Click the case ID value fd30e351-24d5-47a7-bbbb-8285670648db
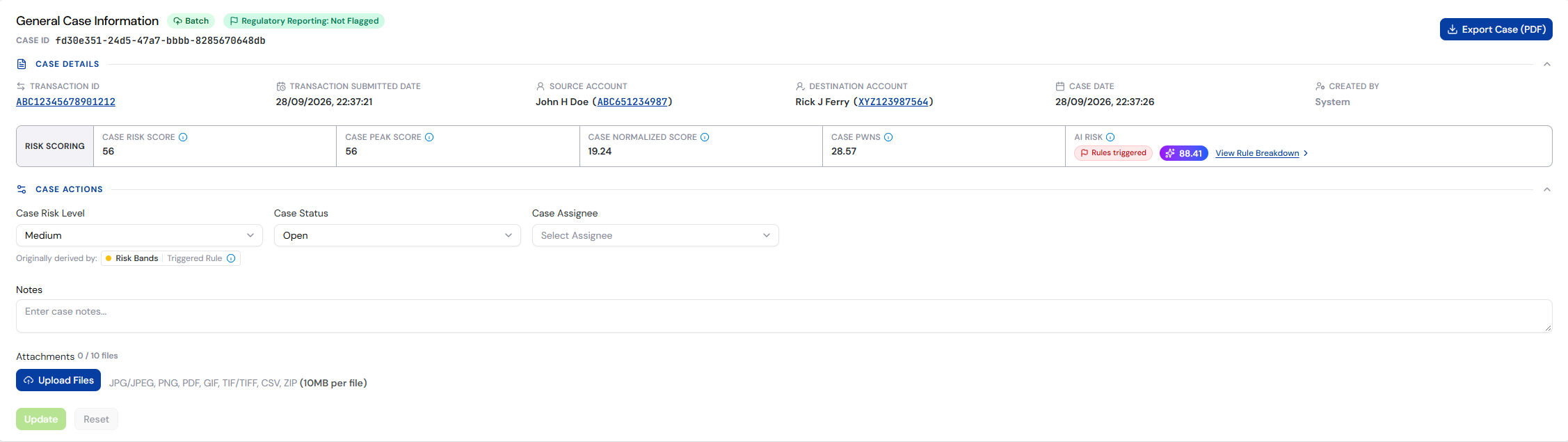Viewport: 1568px width, 442px height. (161, 40)
